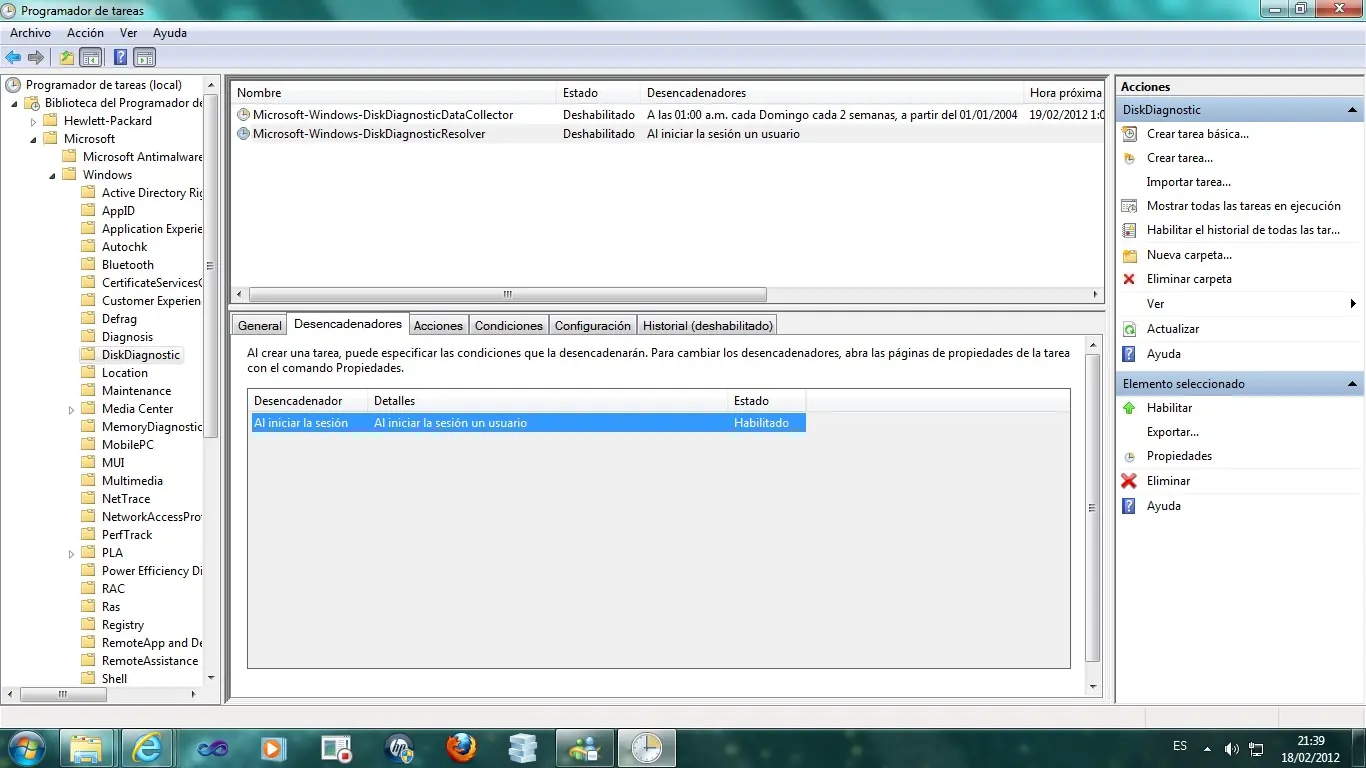
Task: Click the network tray icon
Action: 1257,748
